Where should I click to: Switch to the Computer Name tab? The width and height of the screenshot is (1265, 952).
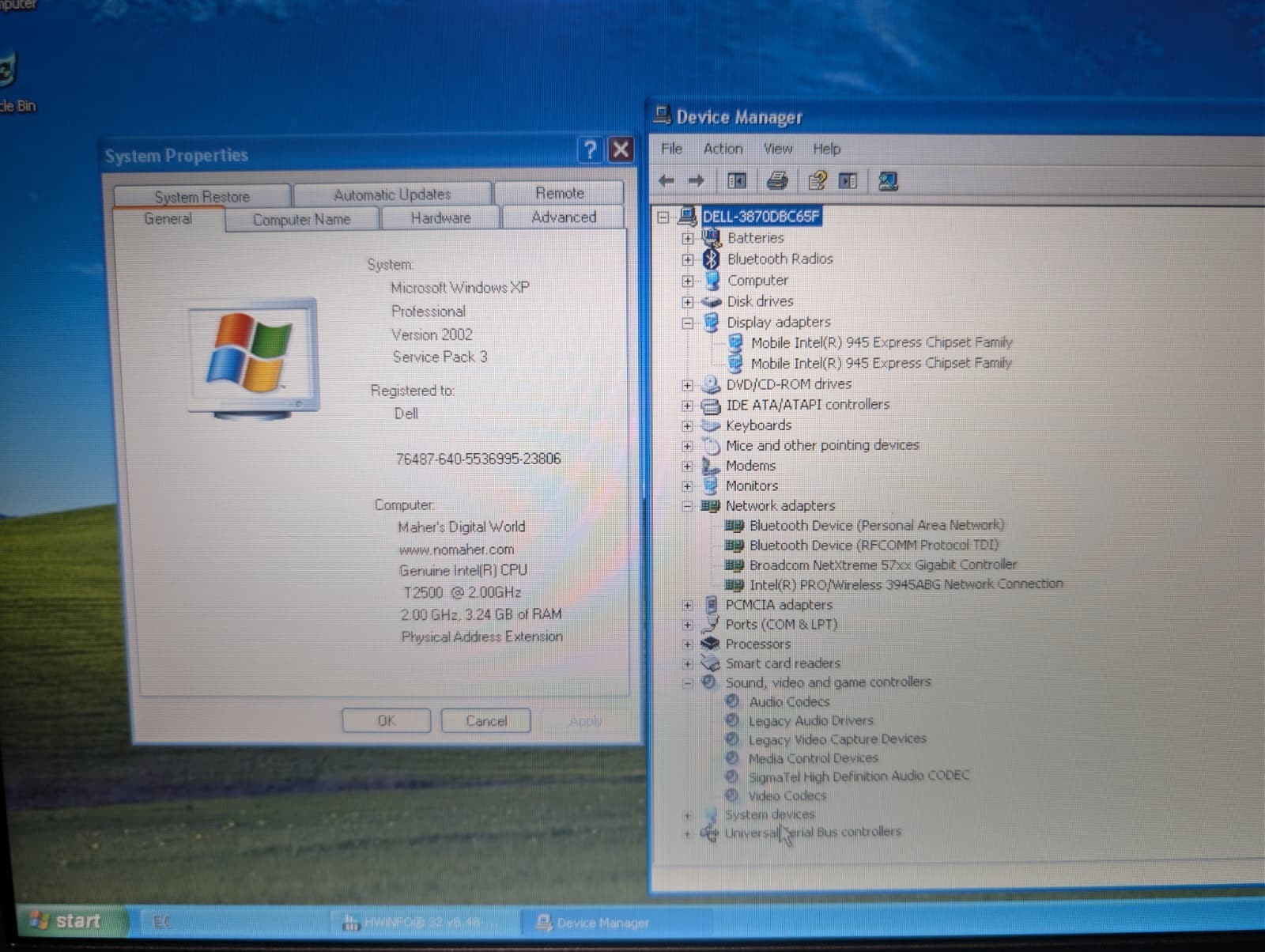301,219
